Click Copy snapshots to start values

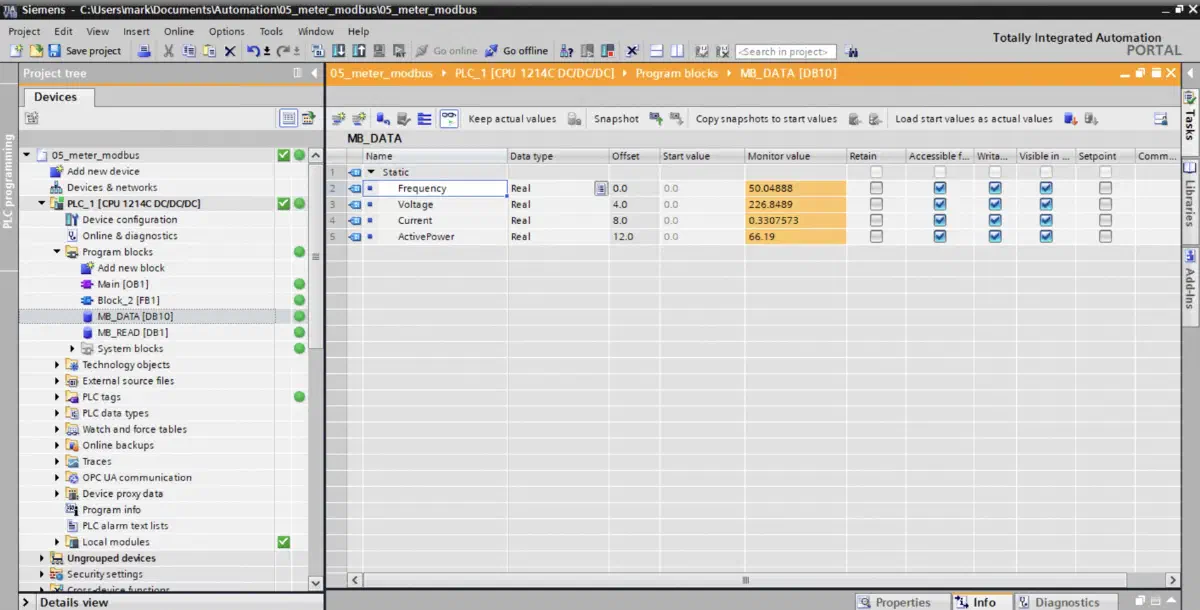766,118
